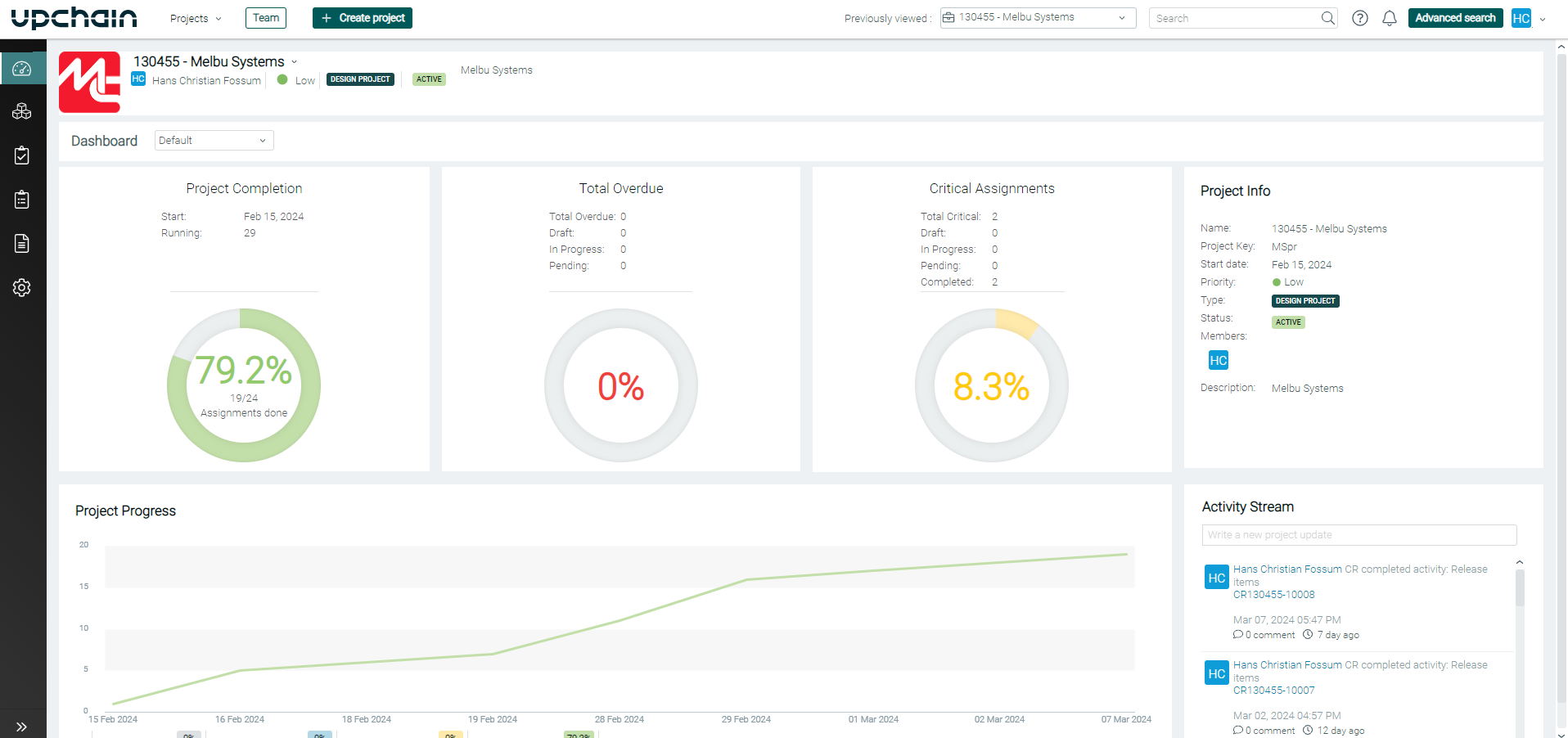Click HC avatar beside Hans Christian Fossum

click(138, 79)
